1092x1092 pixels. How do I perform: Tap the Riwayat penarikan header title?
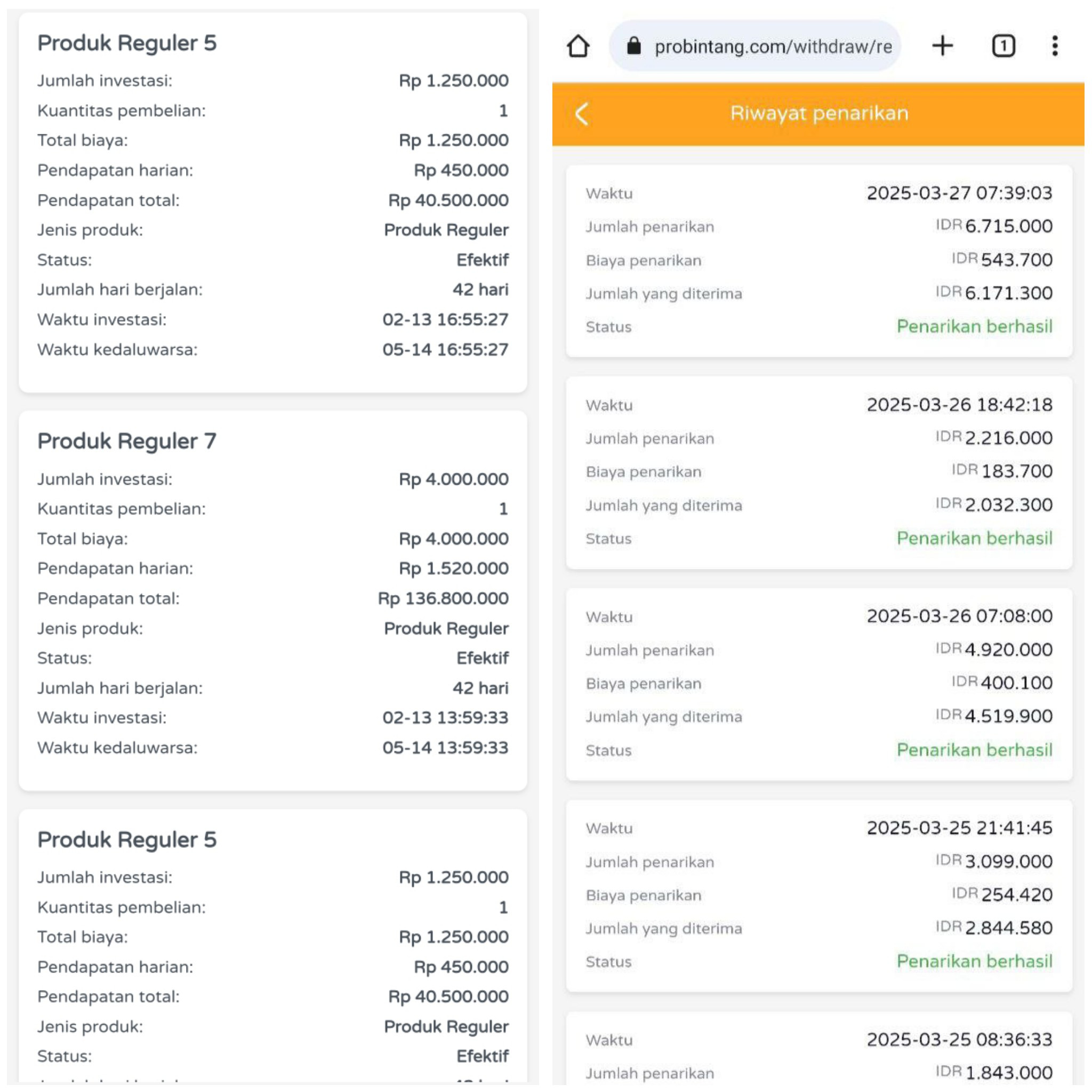pos(819,114)
